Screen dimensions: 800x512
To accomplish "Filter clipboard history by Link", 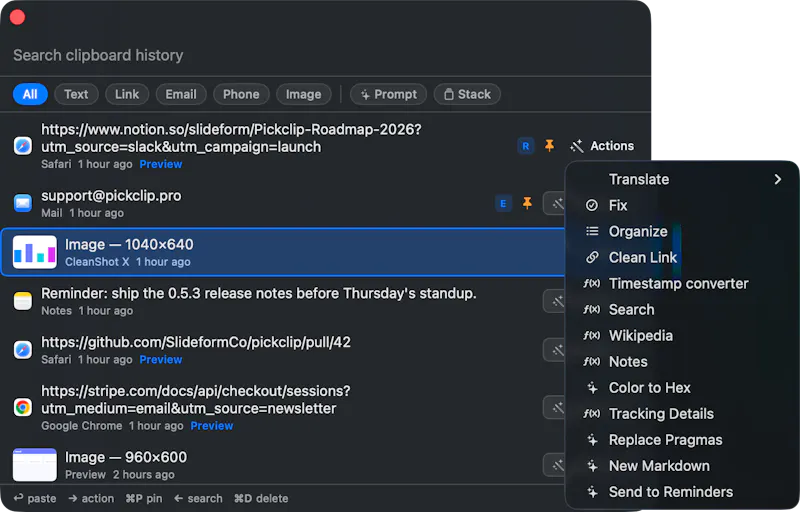I will click(127, 94).
